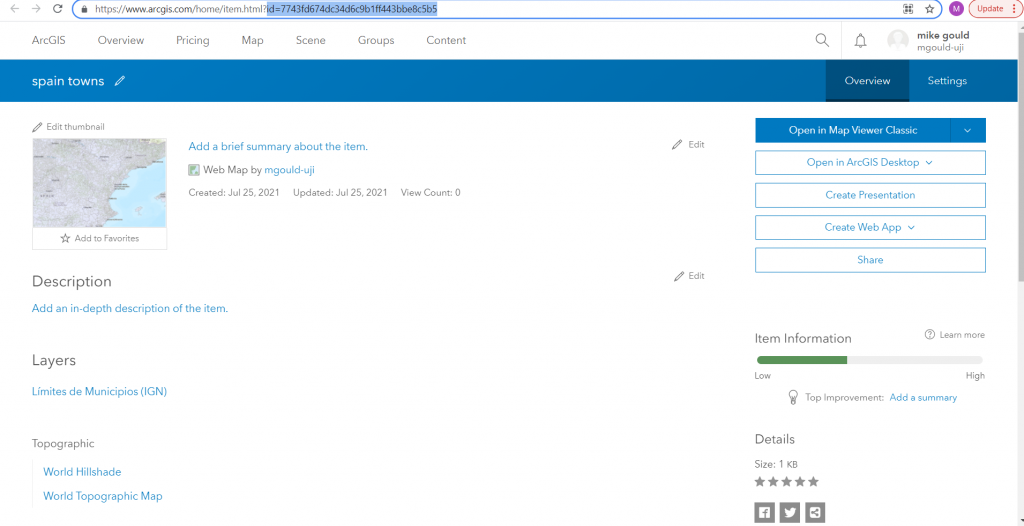1024x526 pixels.
Task: Click the Topographic basemap label
Action: (63, 444)
